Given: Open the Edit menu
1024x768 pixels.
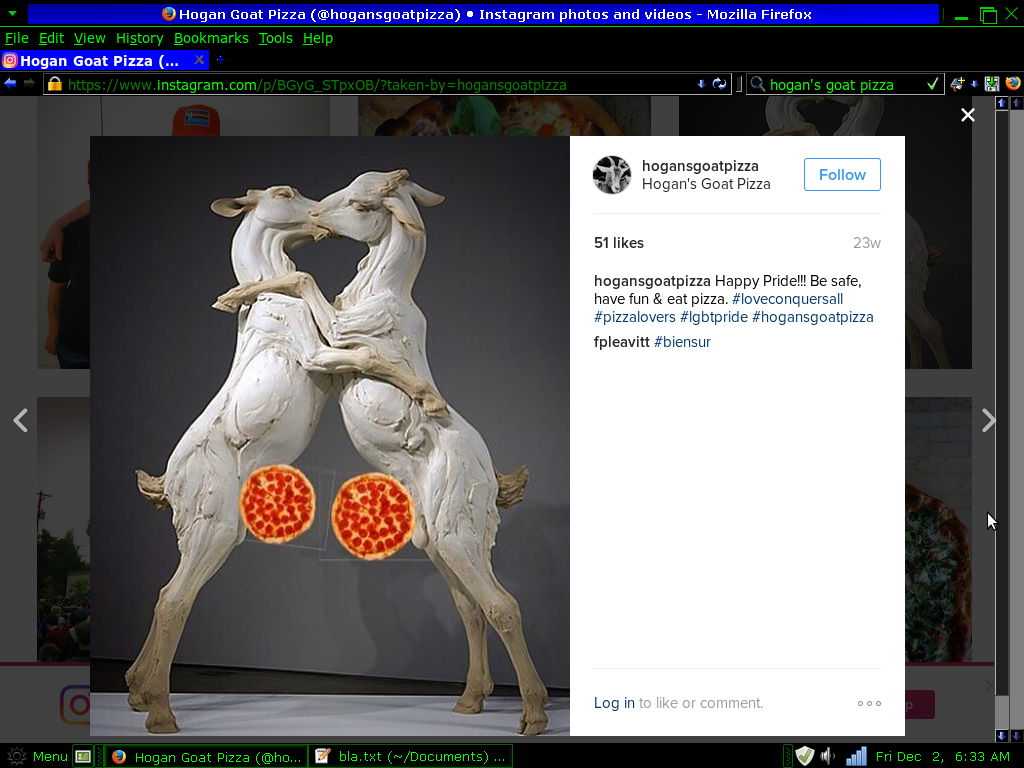Looking at the screenshot, I should [51, 38].
